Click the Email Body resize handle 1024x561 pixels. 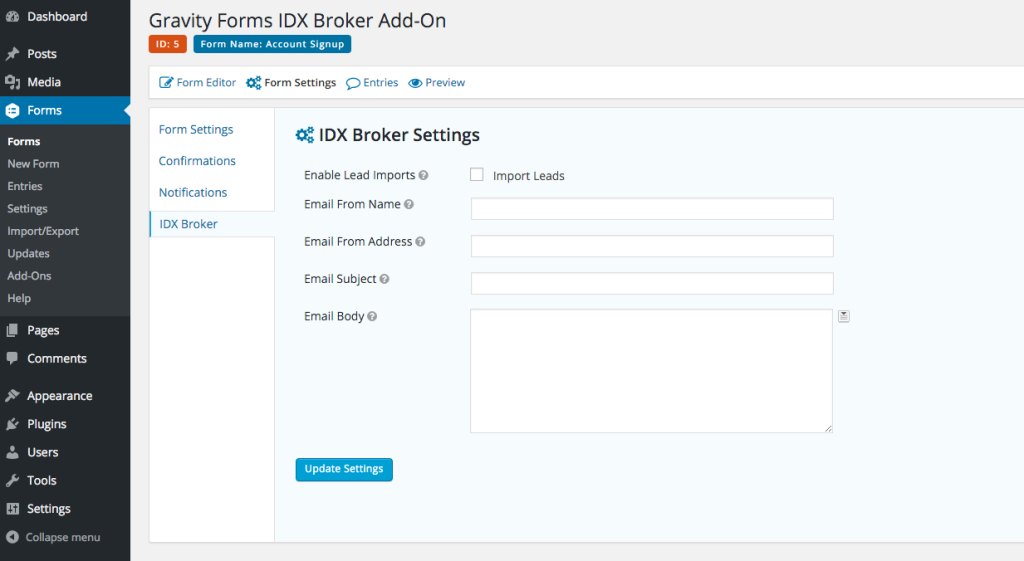click(x=828, y=428)
